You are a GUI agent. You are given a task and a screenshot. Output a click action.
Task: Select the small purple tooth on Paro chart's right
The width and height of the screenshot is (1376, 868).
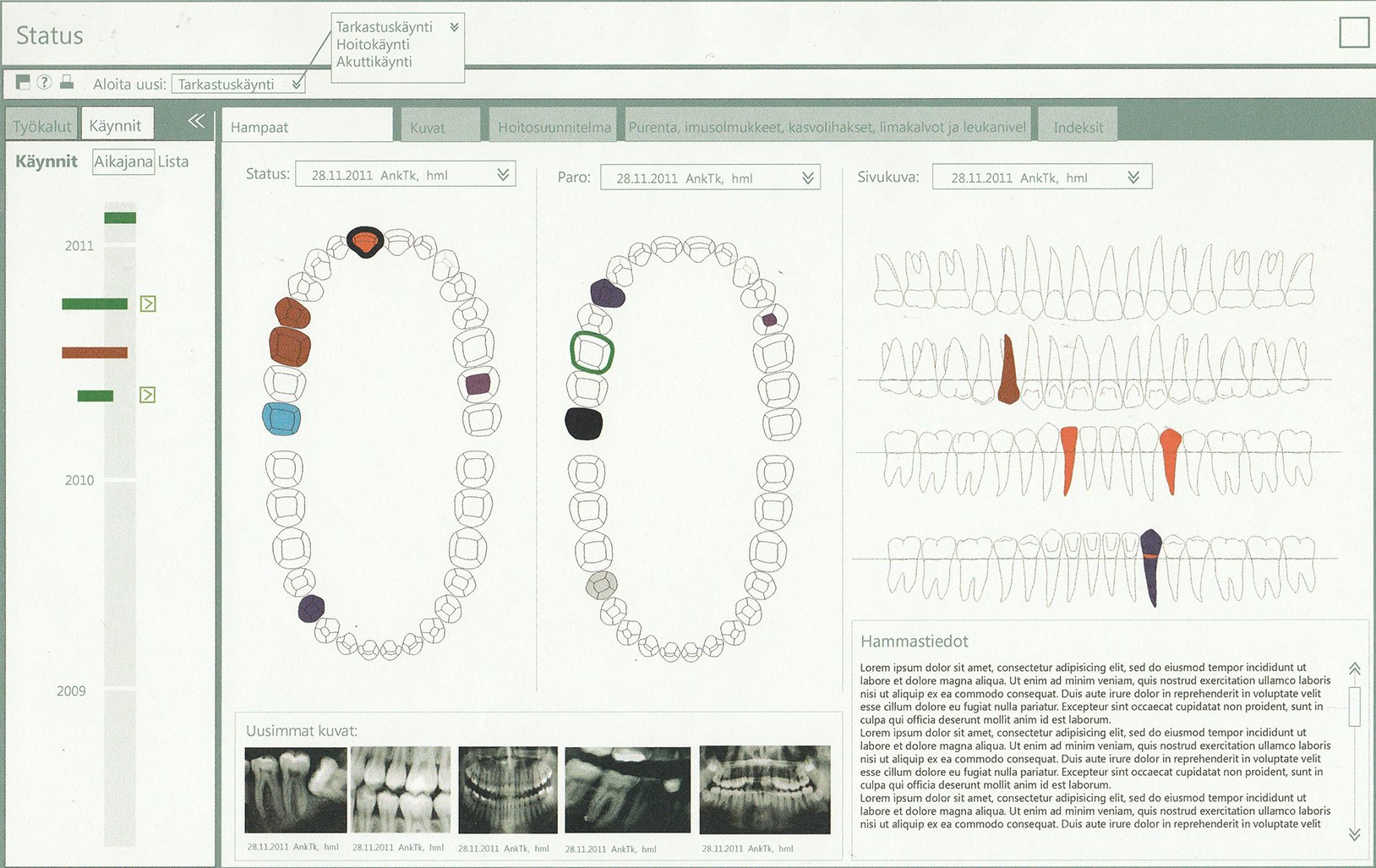coord(769,320)
